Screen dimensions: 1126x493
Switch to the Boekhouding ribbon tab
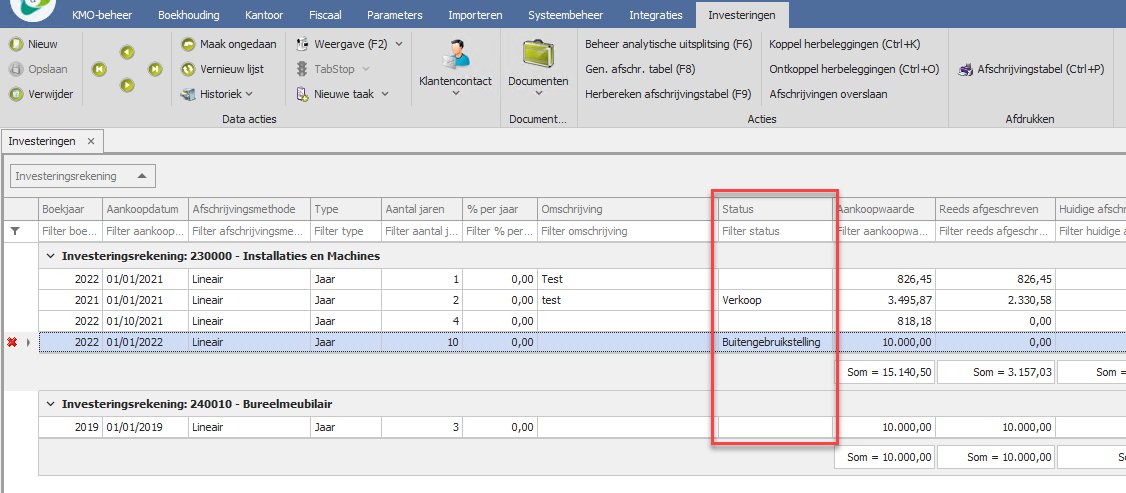188,15
